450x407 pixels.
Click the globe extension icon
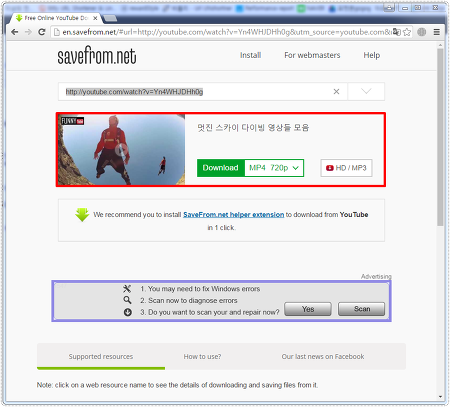pyautogui.click(x=422, y=32)
